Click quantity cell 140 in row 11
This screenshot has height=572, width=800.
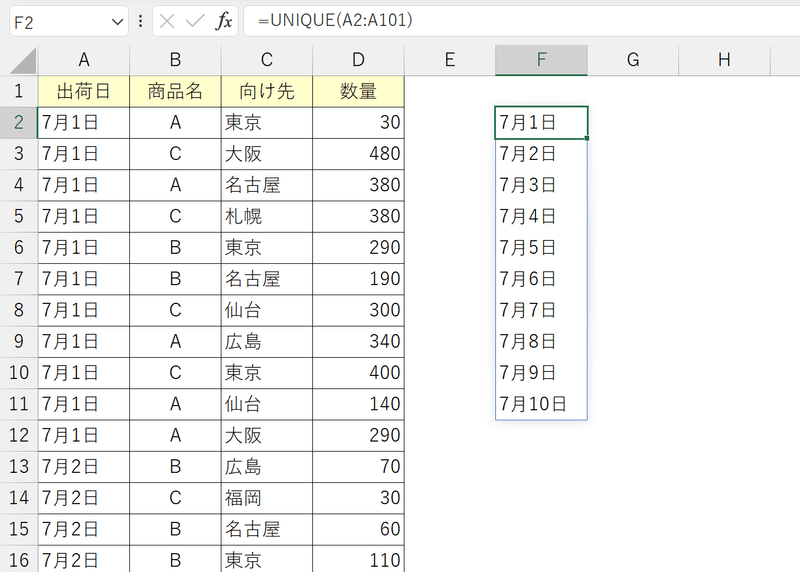coord(358,404)
